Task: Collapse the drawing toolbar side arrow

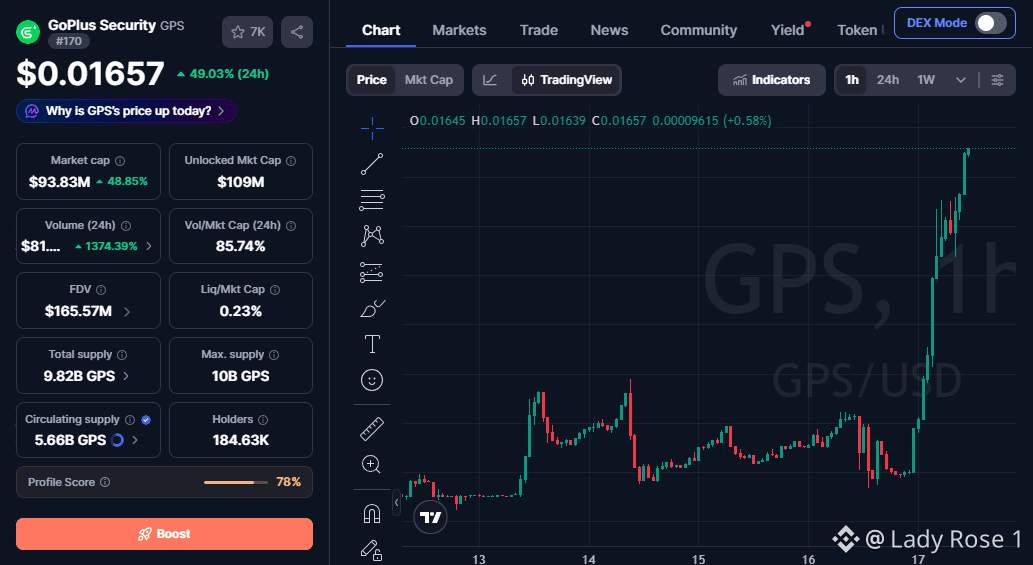Action: point(397,502)
